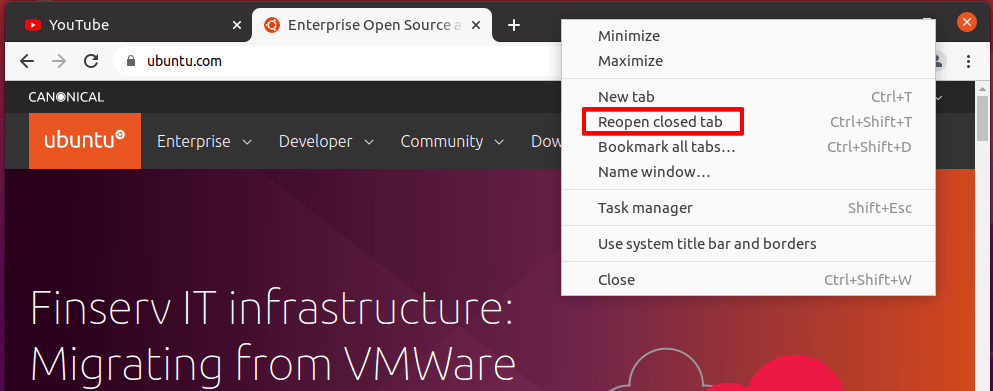Image resolution: width=993 pixels, height=391 pixels.
Task: Expand the Developer navigation dropdown
Action: point(326,141)
